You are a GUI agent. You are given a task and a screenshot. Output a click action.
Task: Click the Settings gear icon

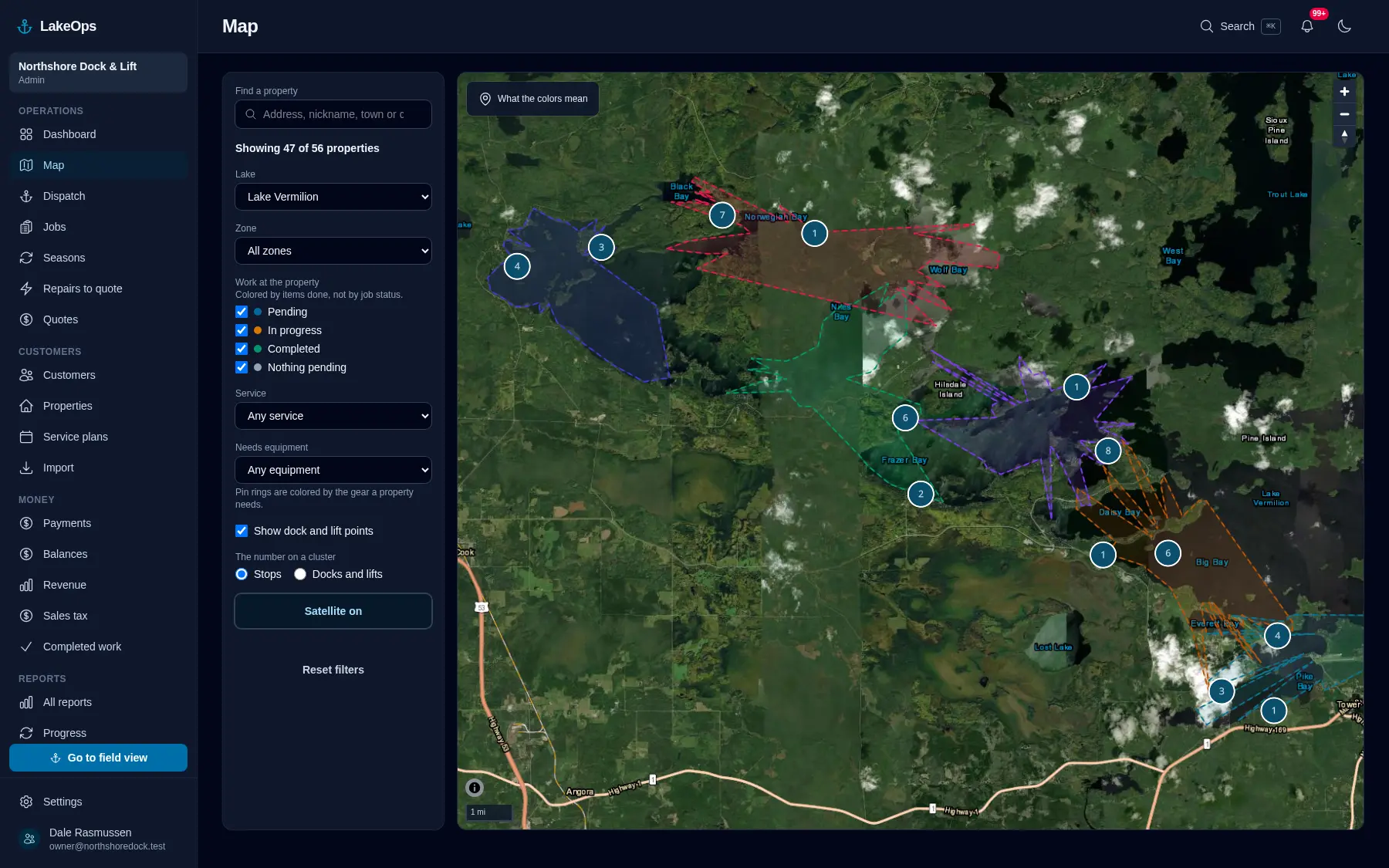coord(26,802)
